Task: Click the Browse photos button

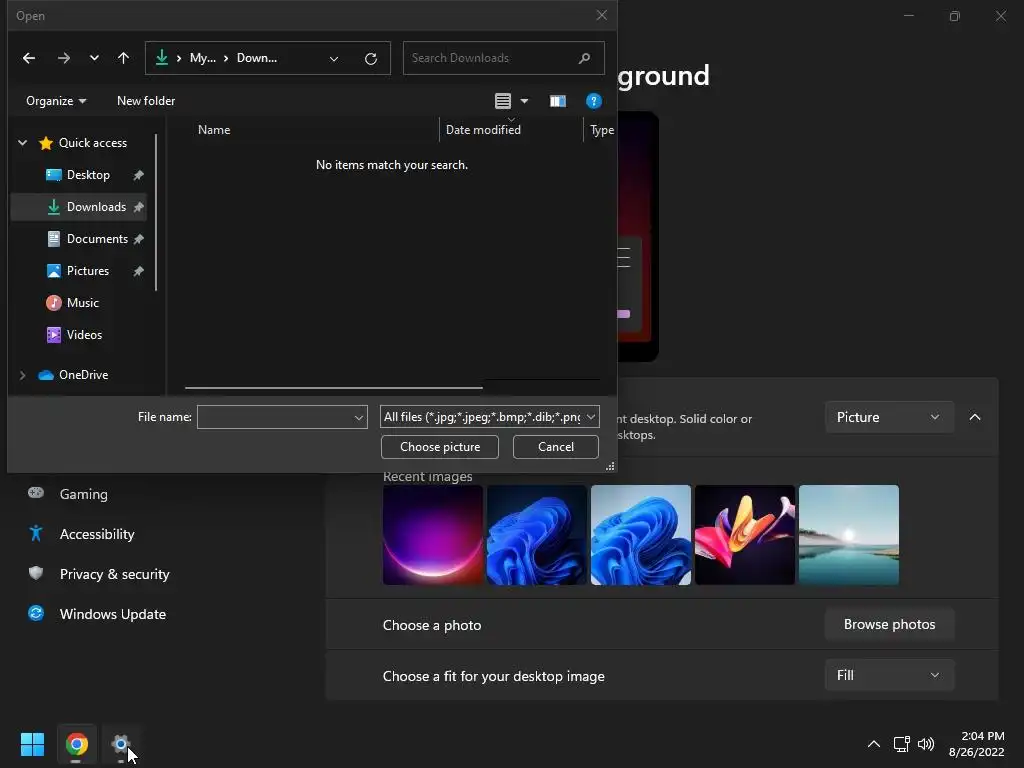Action: click(889, 624)
